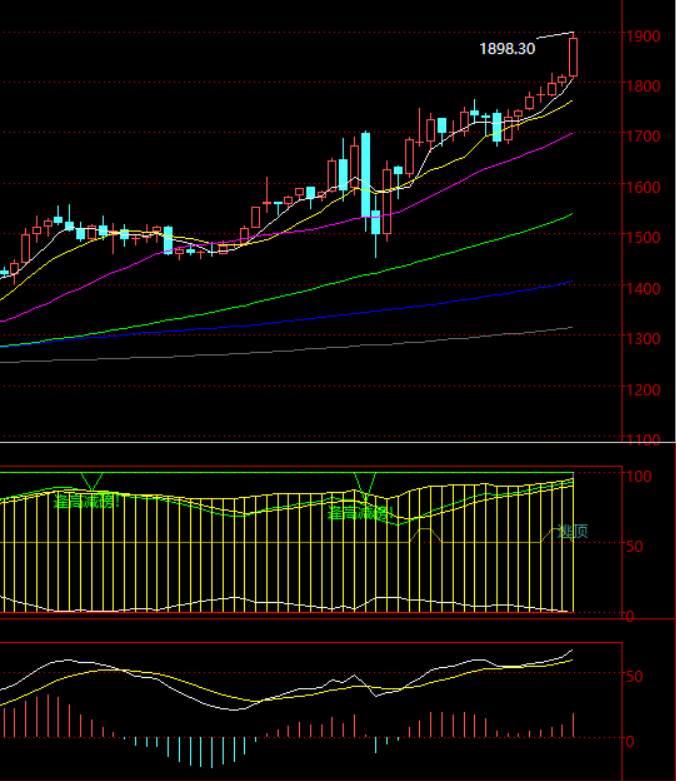676x781 pixels.
Task: Click the 1900 price axis label
Action: tap(644, 36)
